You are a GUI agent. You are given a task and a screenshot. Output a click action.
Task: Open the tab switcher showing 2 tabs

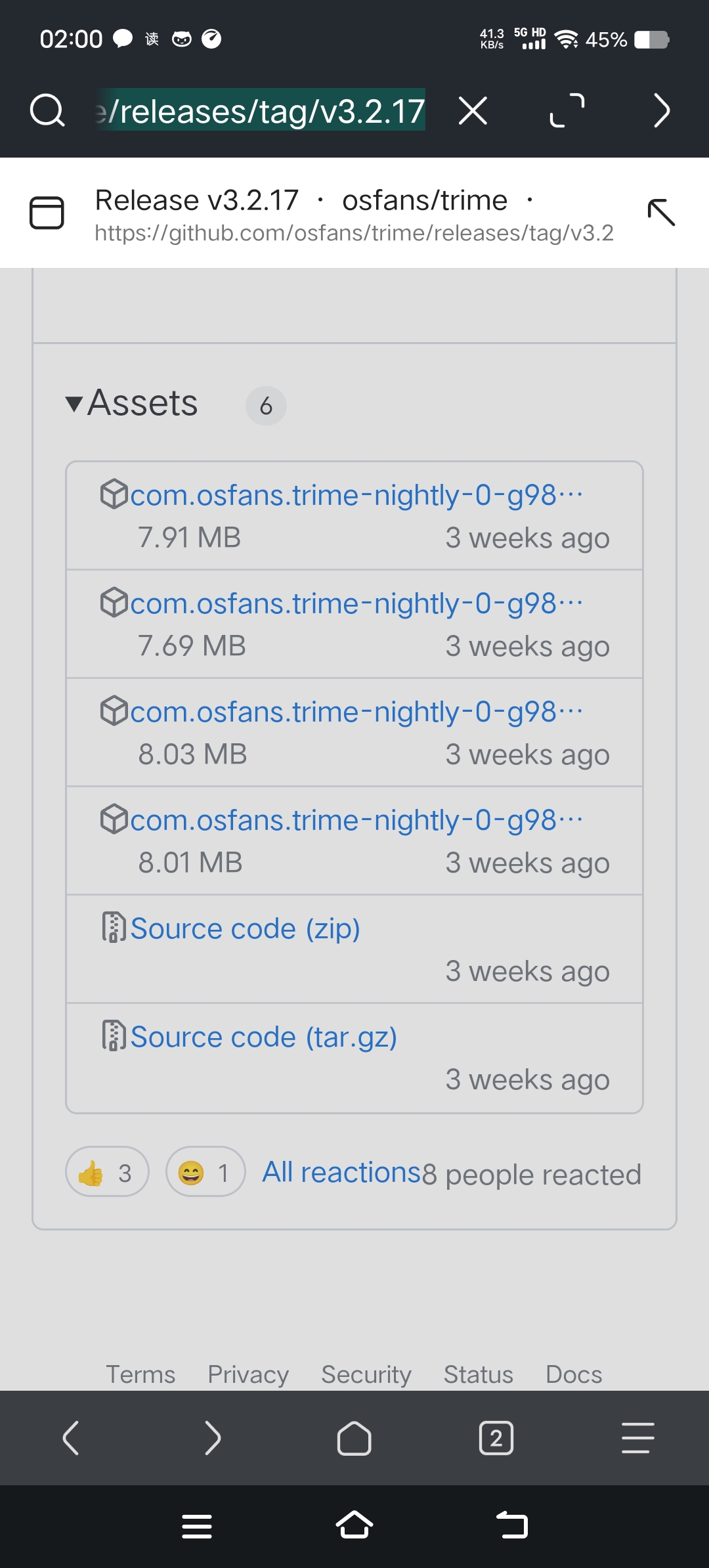(x=496, y=1438)
